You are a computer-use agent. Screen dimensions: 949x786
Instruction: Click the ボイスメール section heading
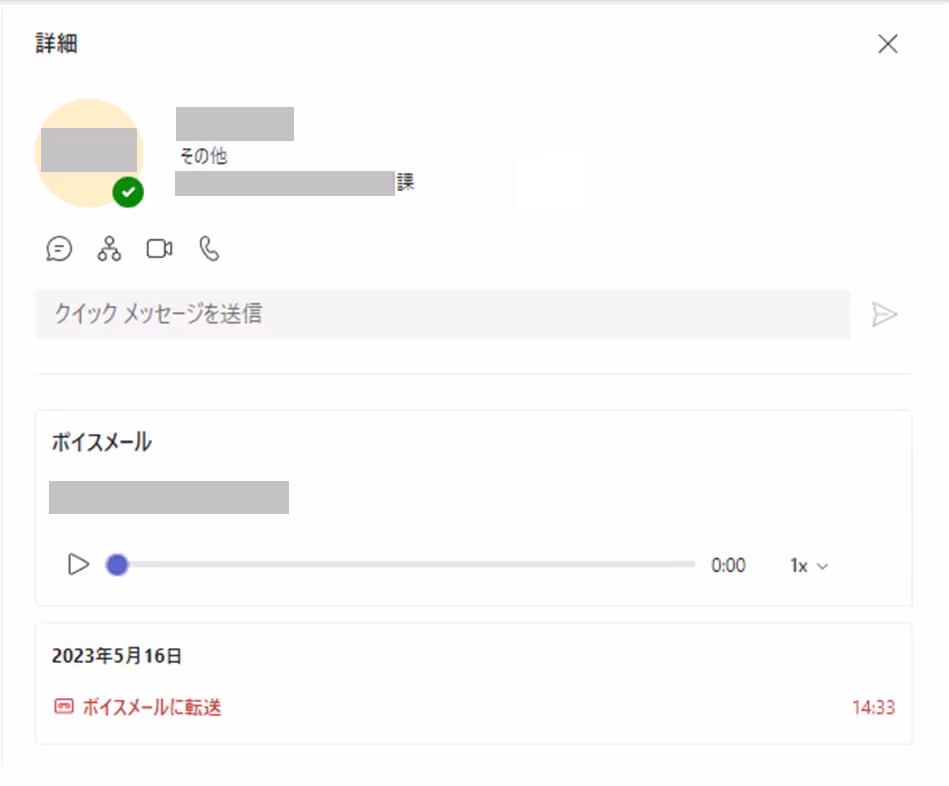[102, 442]
